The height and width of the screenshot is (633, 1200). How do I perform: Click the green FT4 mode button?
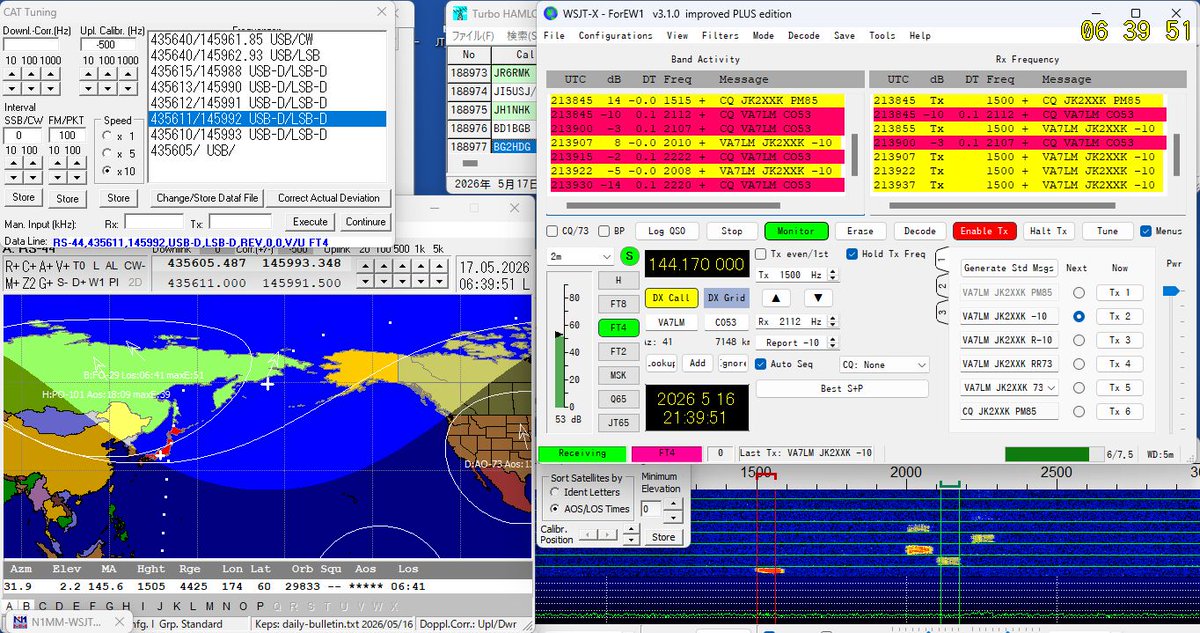tap(619, 327)
